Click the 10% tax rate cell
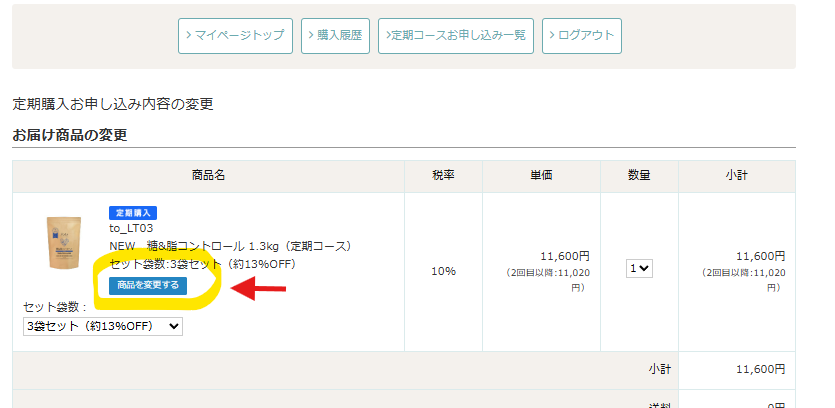Screen dimensions: 835x408 443,271
